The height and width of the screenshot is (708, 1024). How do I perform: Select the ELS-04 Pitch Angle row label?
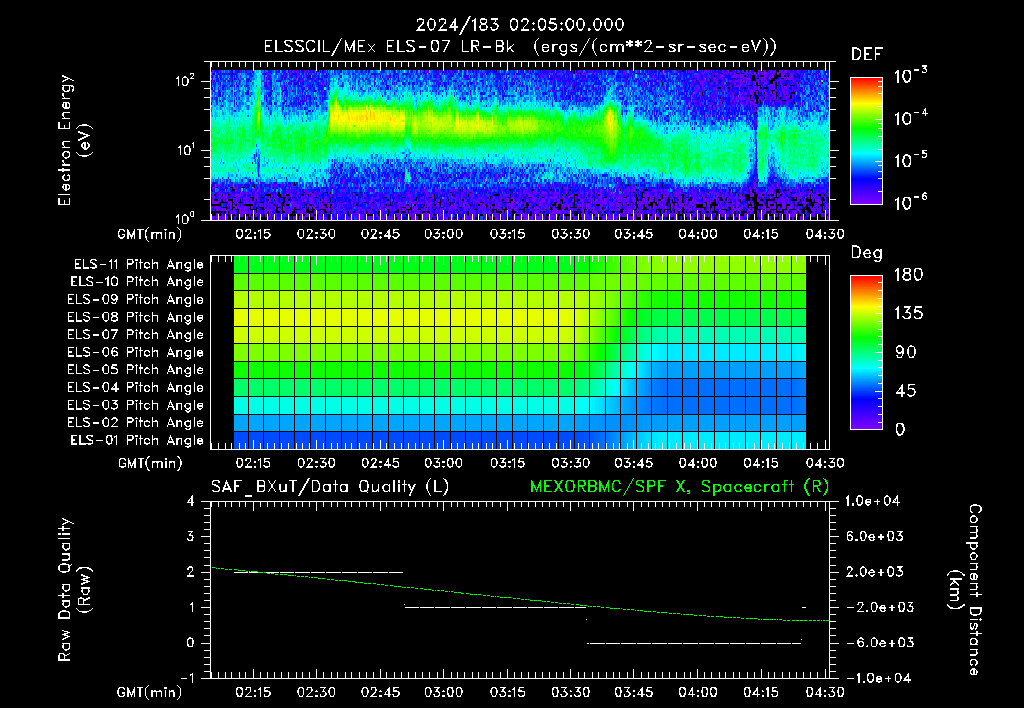136,387
